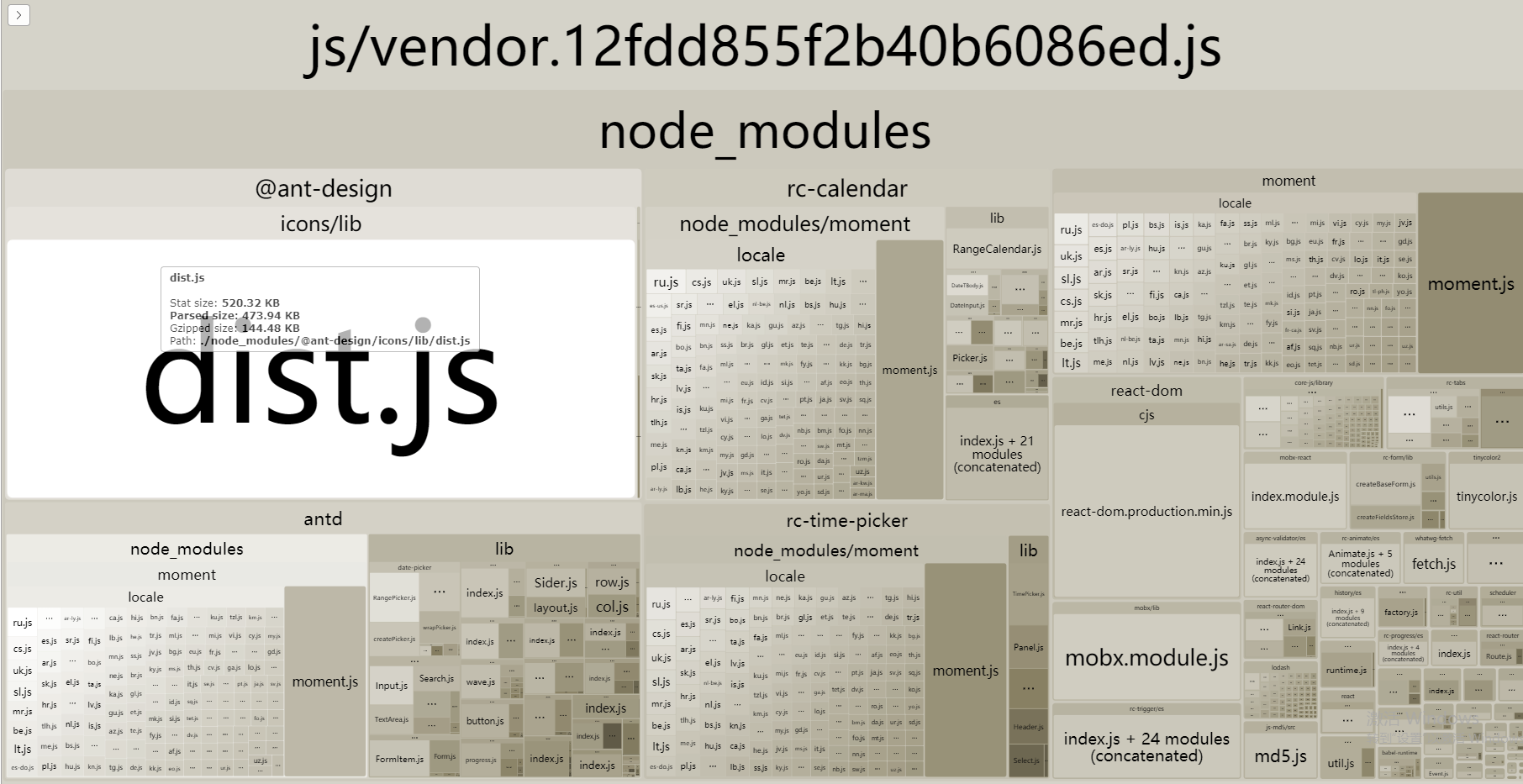
Task: Select Picker.js in rc-calendar lib
Action: point(969,358)
